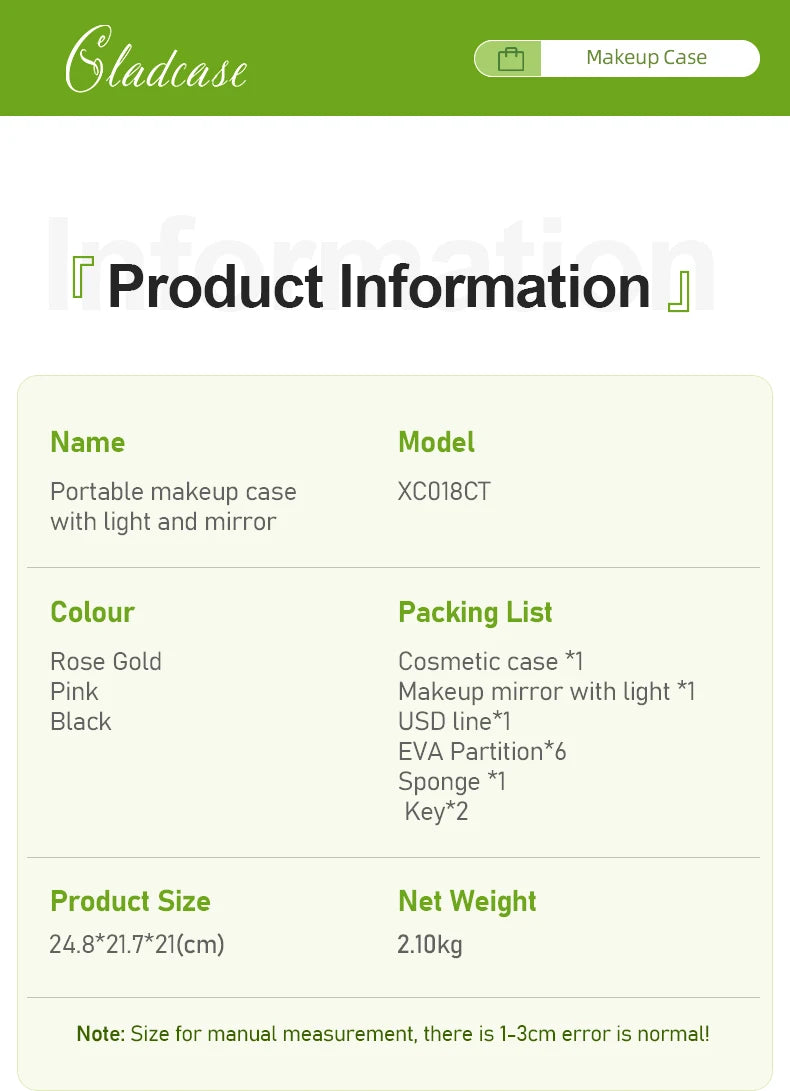Image resolution: width=790 pixels, height=1091 pixels.
Task: Click the Product Information title
Action: (379, 286)
